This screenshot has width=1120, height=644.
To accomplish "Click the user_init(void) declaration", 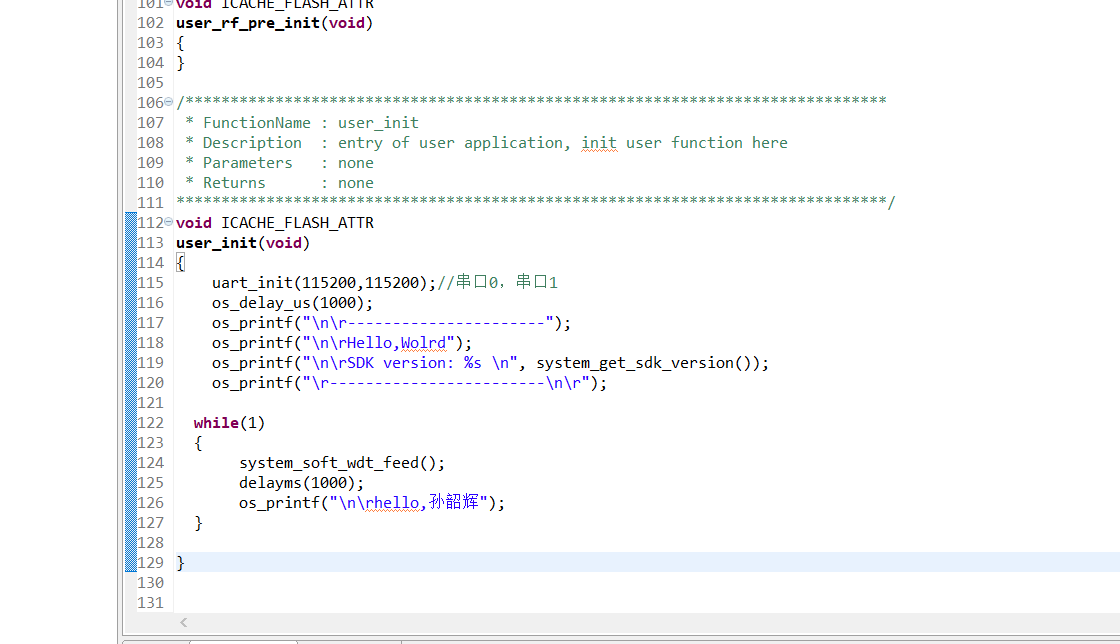I will [243, 243].
